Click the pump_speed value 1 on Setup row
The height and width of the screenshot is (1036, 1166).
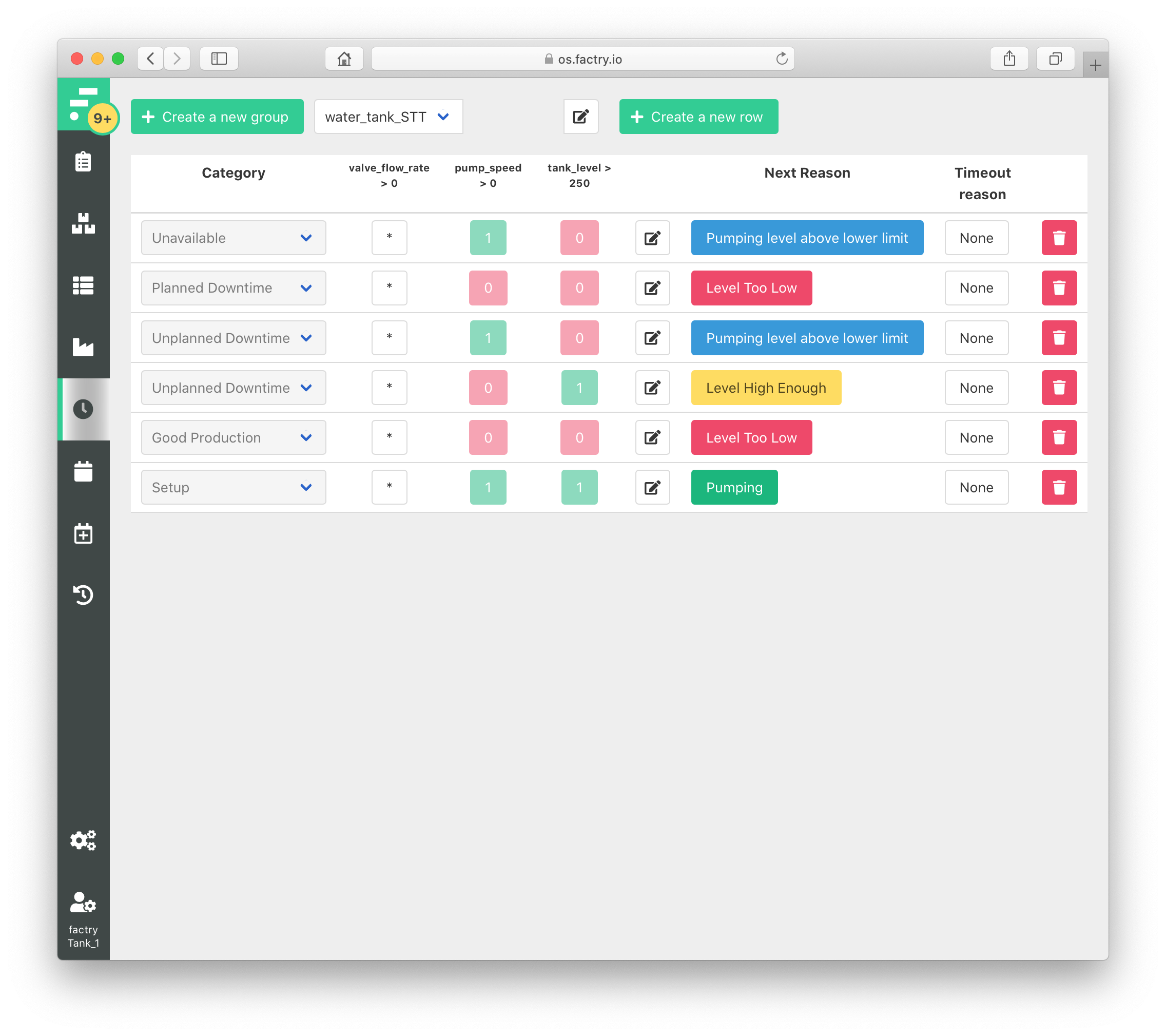point(488,488)
